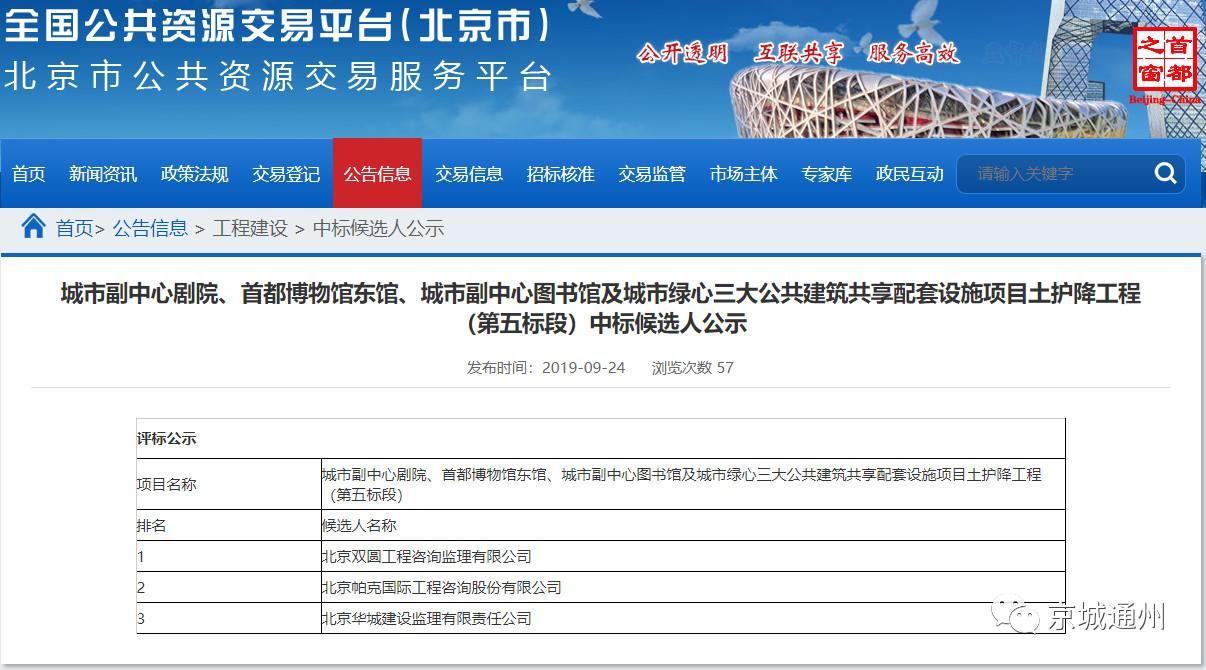Click rank cell for 北京华城建设监理有限责任公司
1206x670 pixels.
tap(229, 618)
